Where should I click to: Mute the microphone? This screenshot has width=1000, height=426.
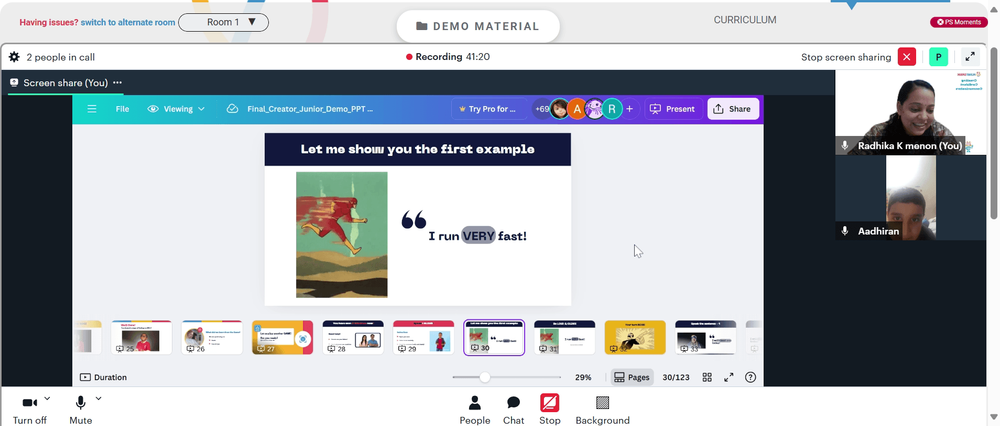(x=80, y=410)
